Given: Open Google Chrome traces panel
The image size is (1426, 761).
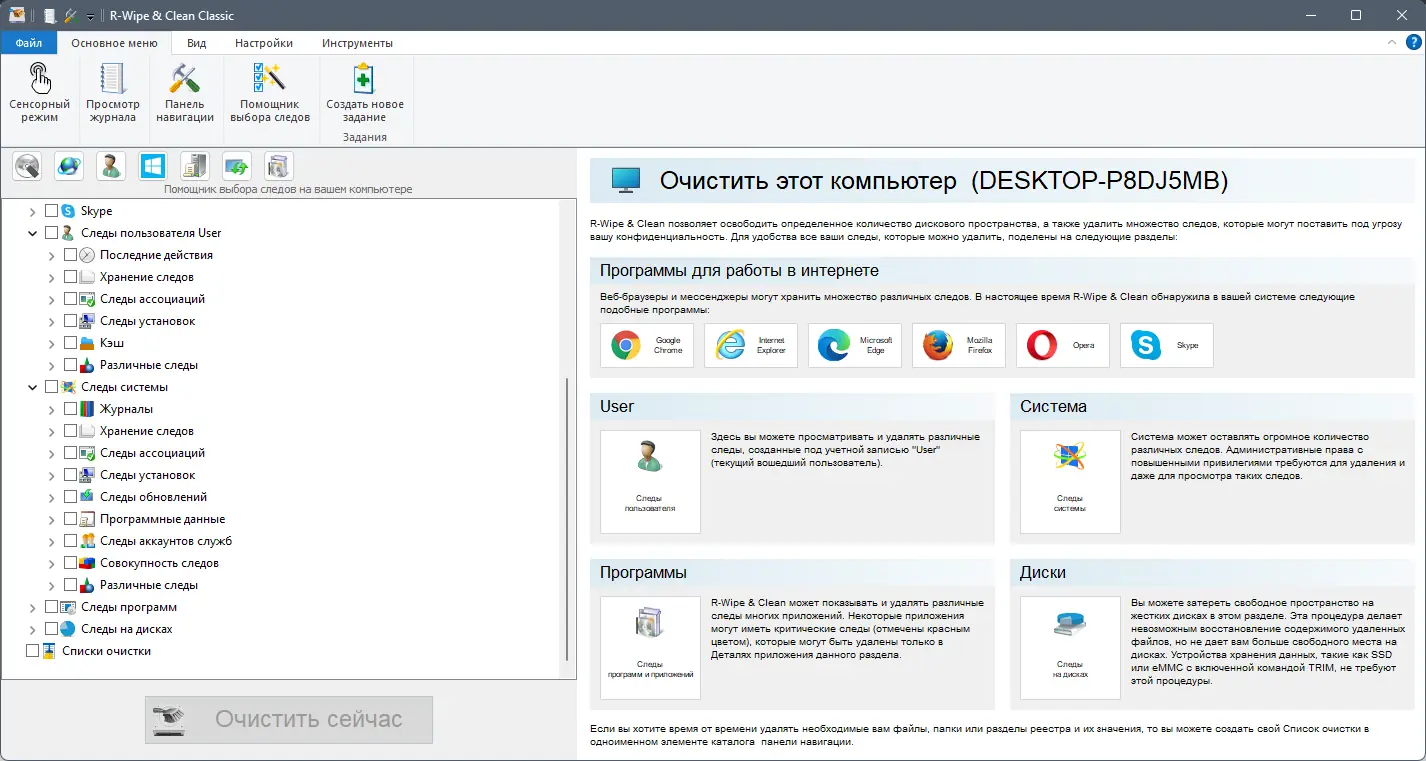Looking at the screenshot, I should coord(647,344).
